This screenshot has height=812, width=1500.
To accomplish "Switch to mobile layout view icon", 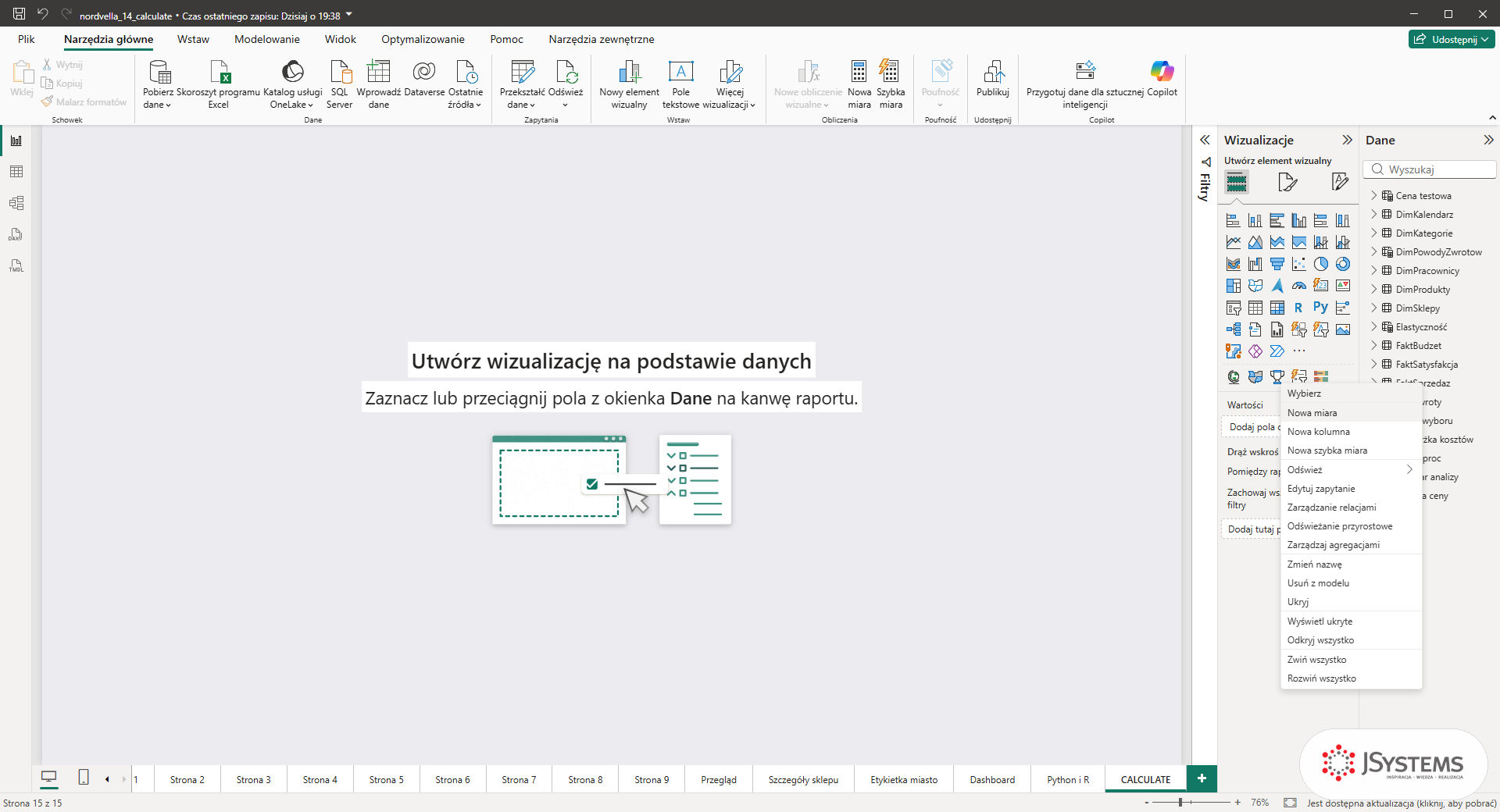I will pos(84,778).
